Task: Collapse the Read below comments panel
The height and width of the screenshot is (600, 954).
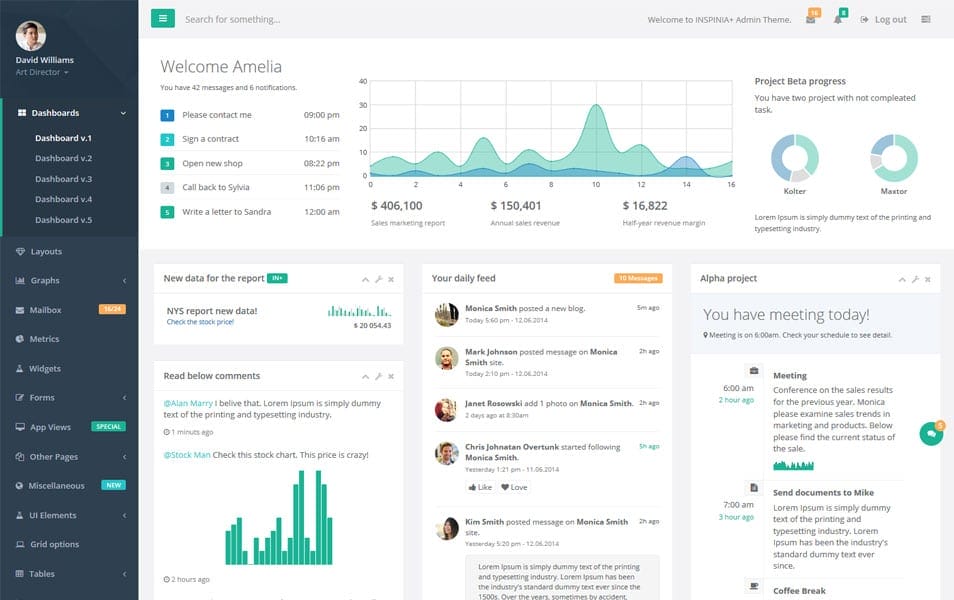Action: (x=366, y=377)
